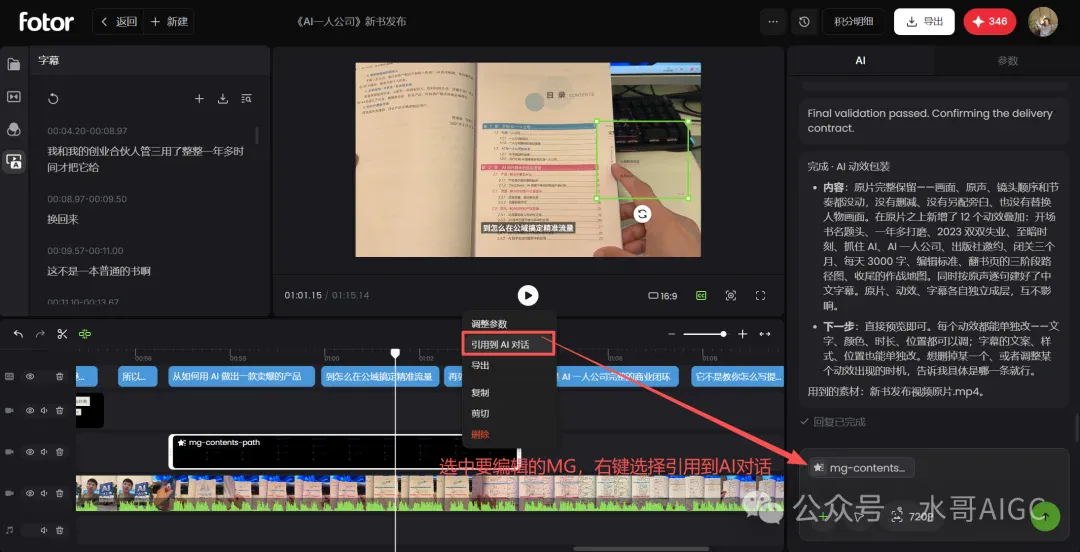Mute the top video track speaker
This screenshot has width=1080, height=552.
point(44,411)
